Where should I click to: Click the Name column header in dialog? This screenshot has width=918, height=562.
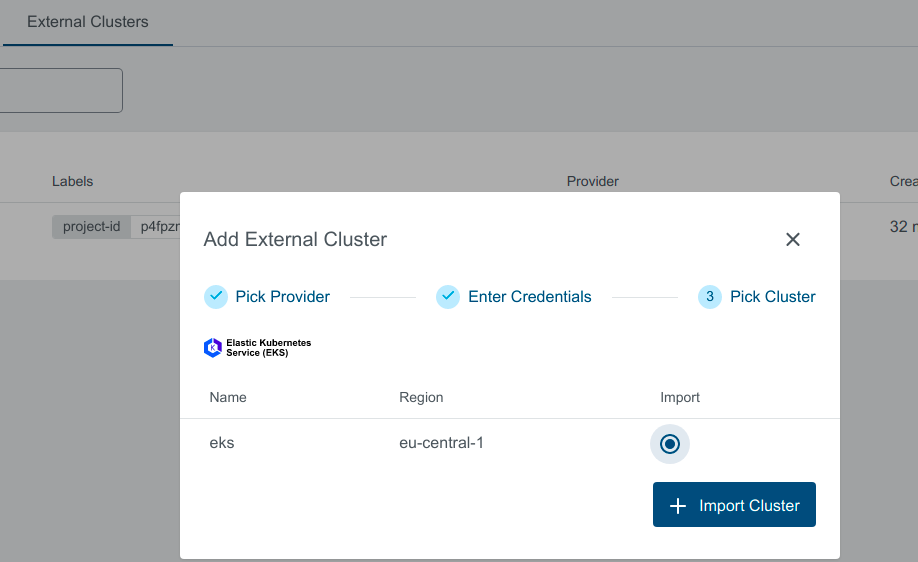click(228, 397)
